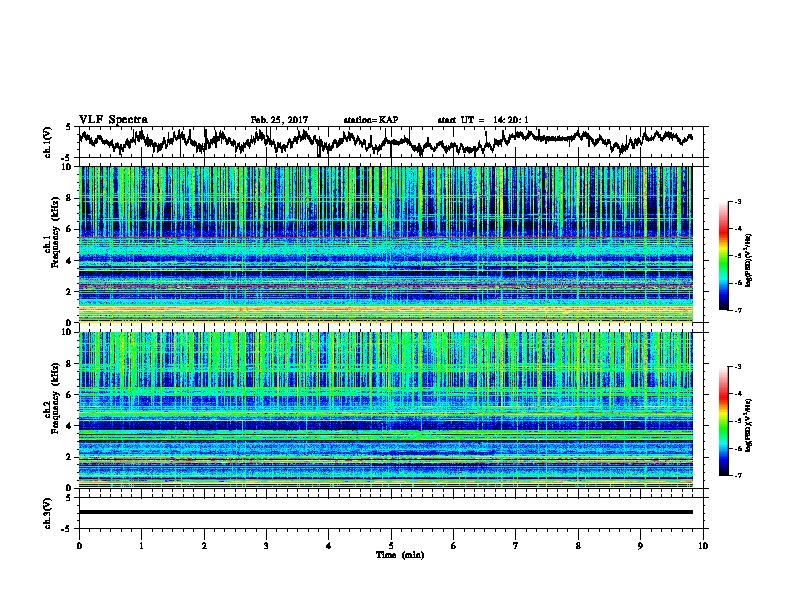Click the 'station=KAP' label
This screenshot has width=792, height=612.
[371, 120]
